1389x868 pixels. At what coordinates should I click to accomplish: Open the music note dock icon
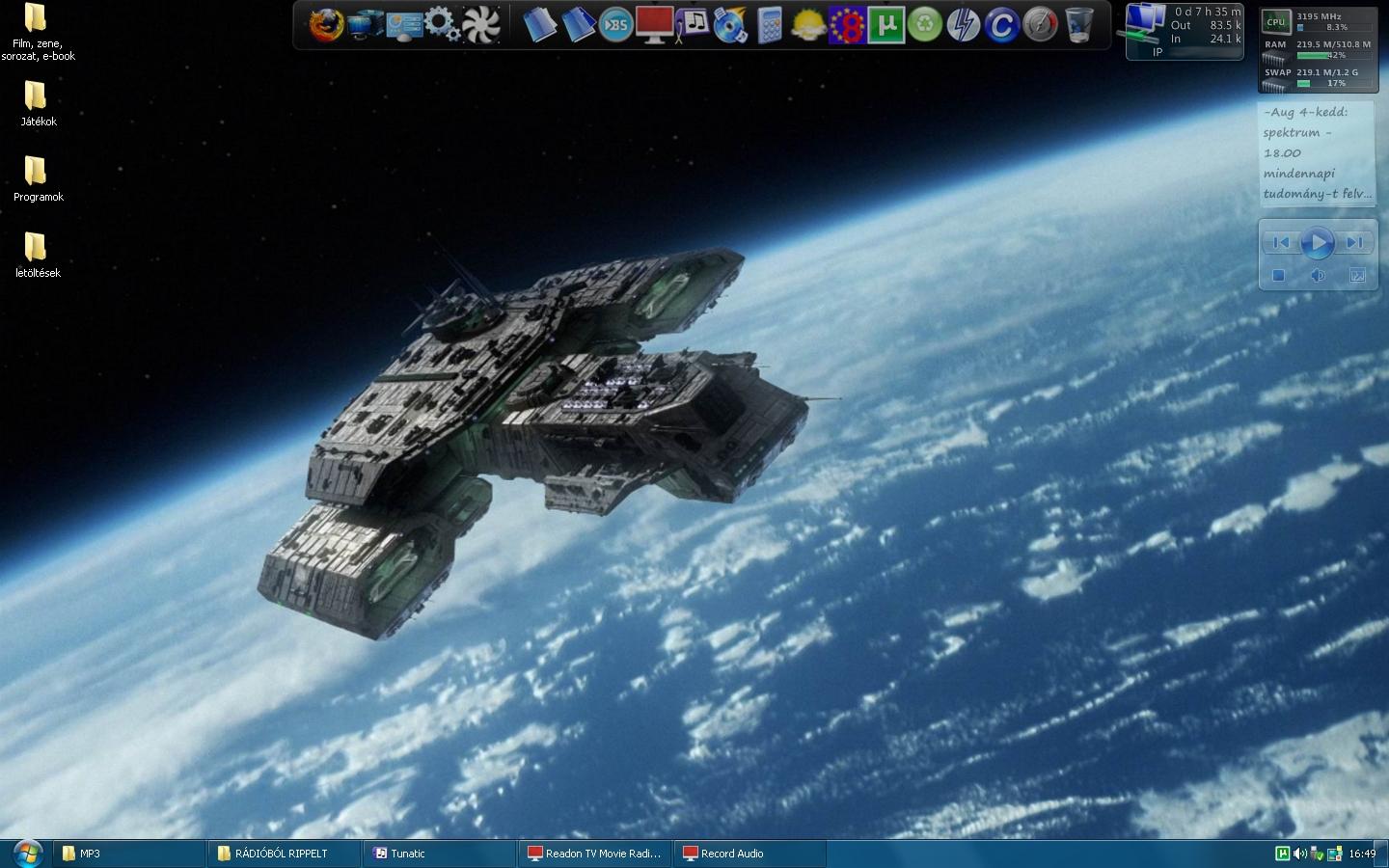click(693, 24)
